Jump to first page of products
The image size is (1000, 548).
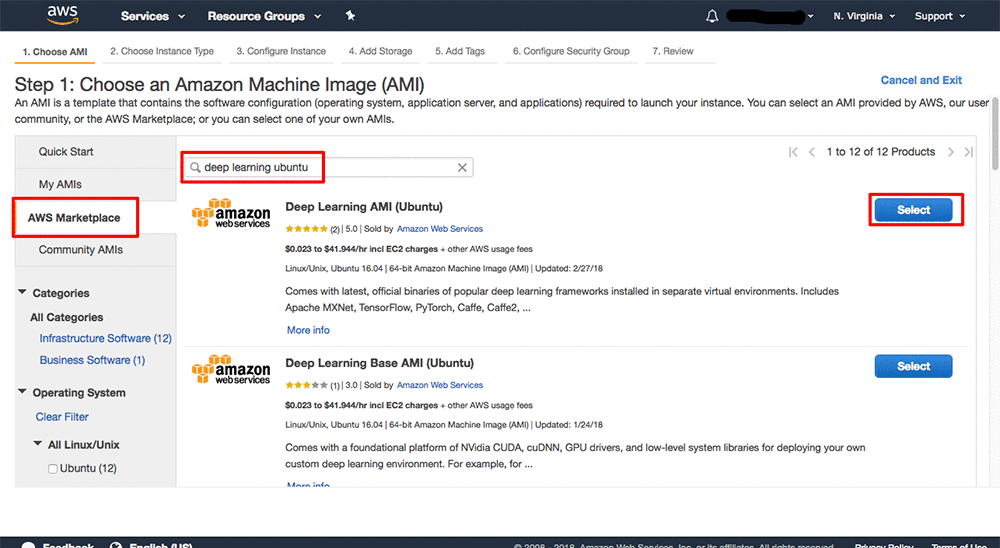point(793,152)
